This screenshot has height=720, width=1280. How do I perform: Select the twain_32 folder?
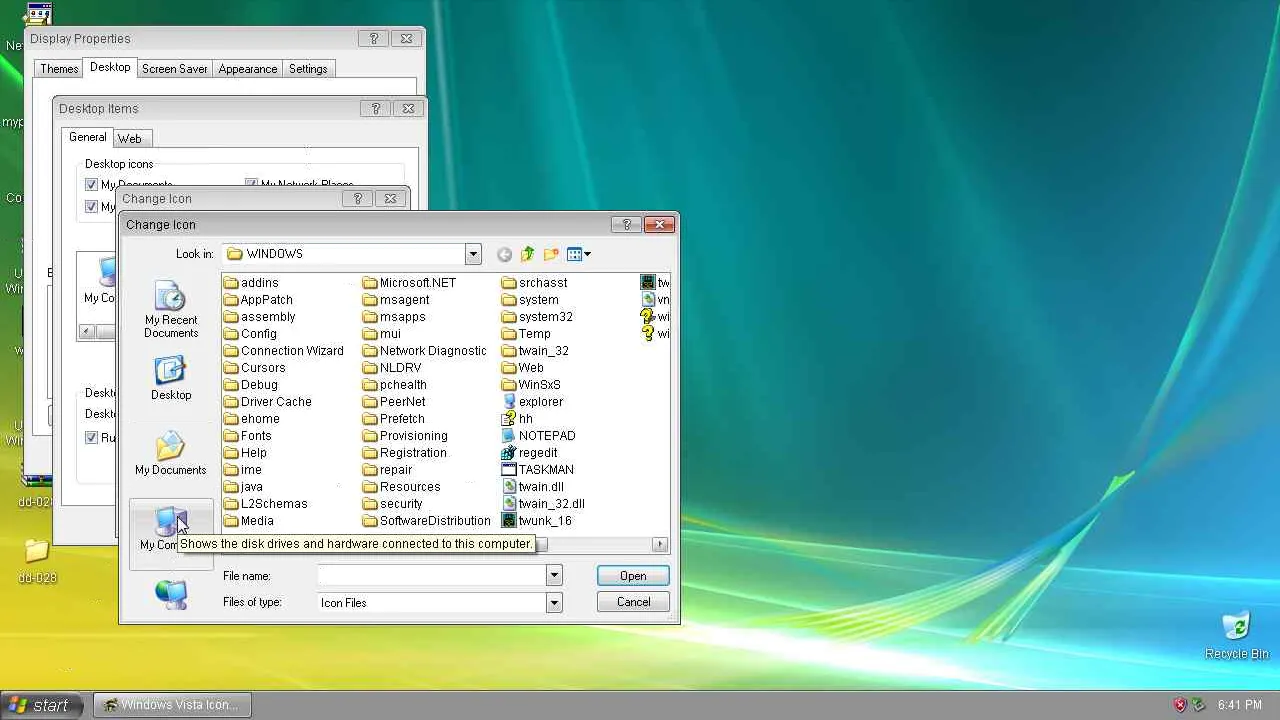[x=536, y=351]
